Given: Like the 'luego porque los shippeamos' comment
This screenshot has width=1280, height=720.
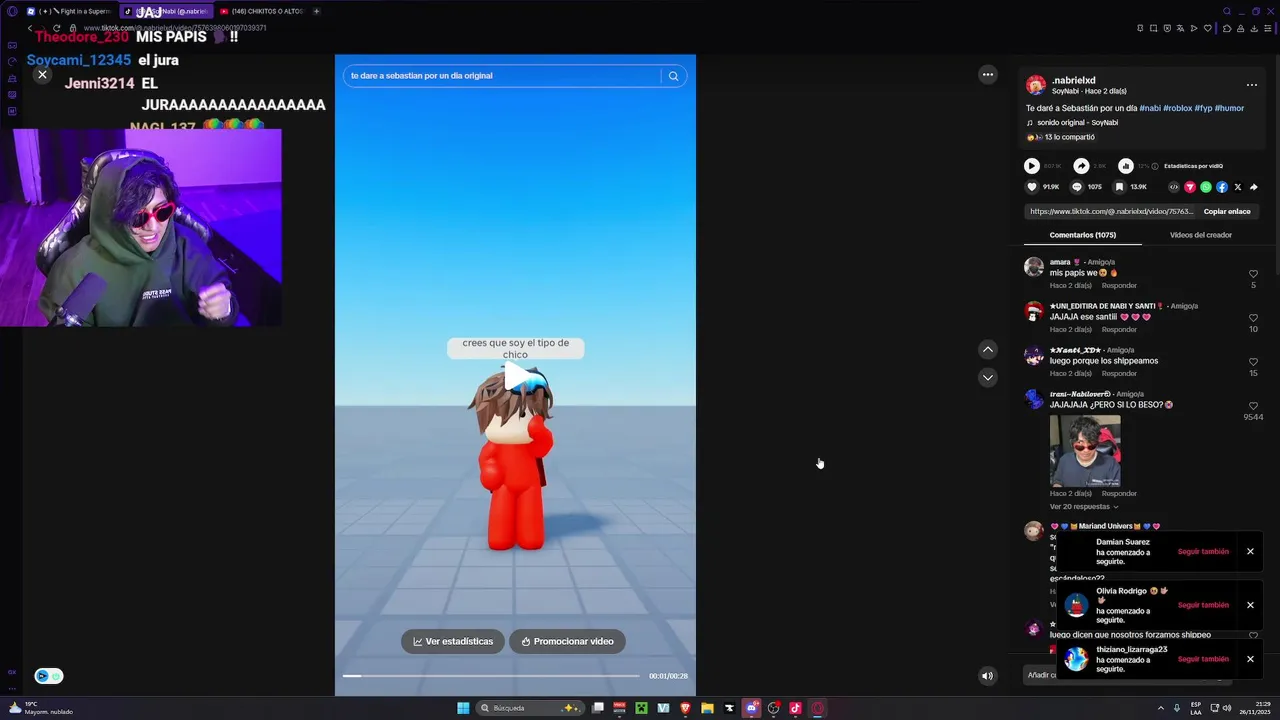Looking at the screenshot, I should [x=1253, y=362].
